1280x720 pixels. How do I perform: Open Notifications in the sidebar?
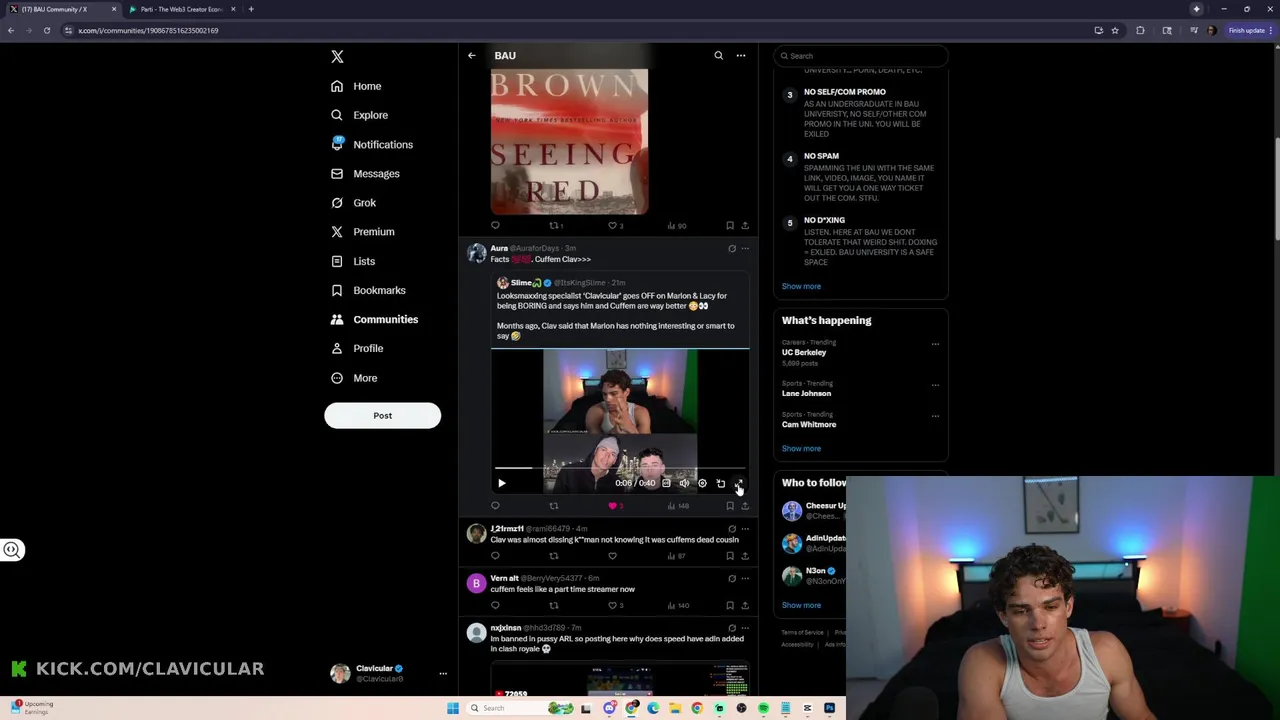click(x=371, y=144)
